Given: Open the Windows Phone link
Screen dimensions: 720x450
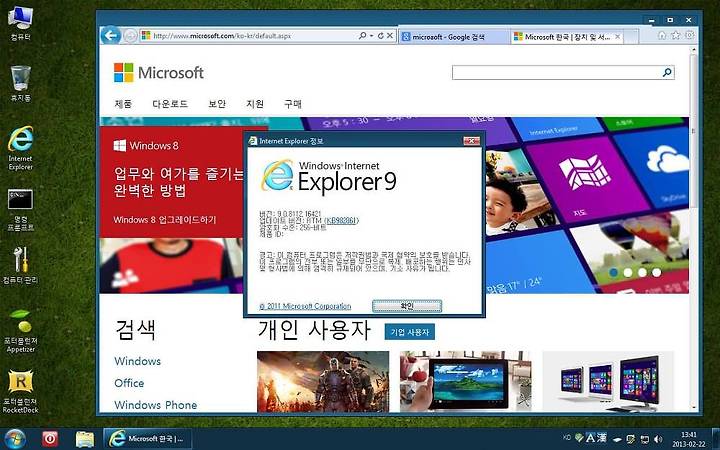Looking at the screenshot, I should click(156, 405).
